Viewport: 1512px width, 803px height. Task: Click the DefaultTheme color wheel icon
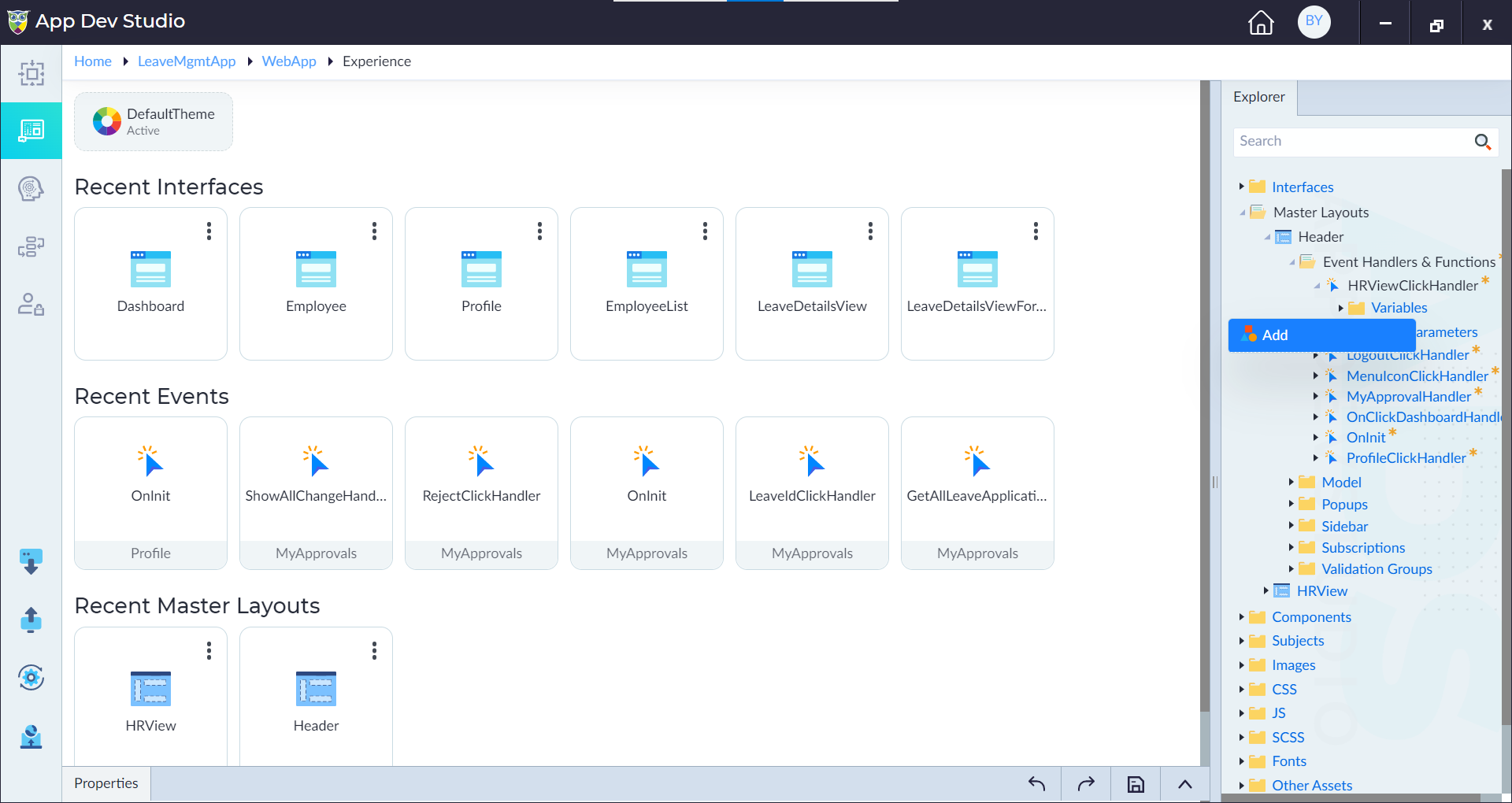click(107, 121)
